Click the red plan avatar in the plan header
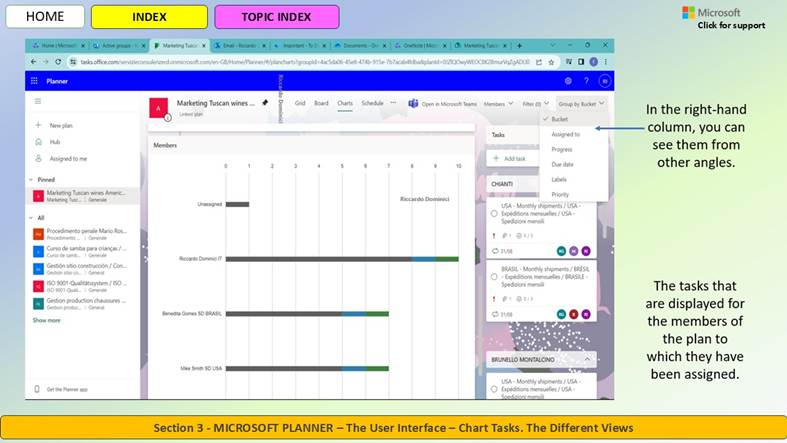 pyautogui.click(x=159, y=108)
